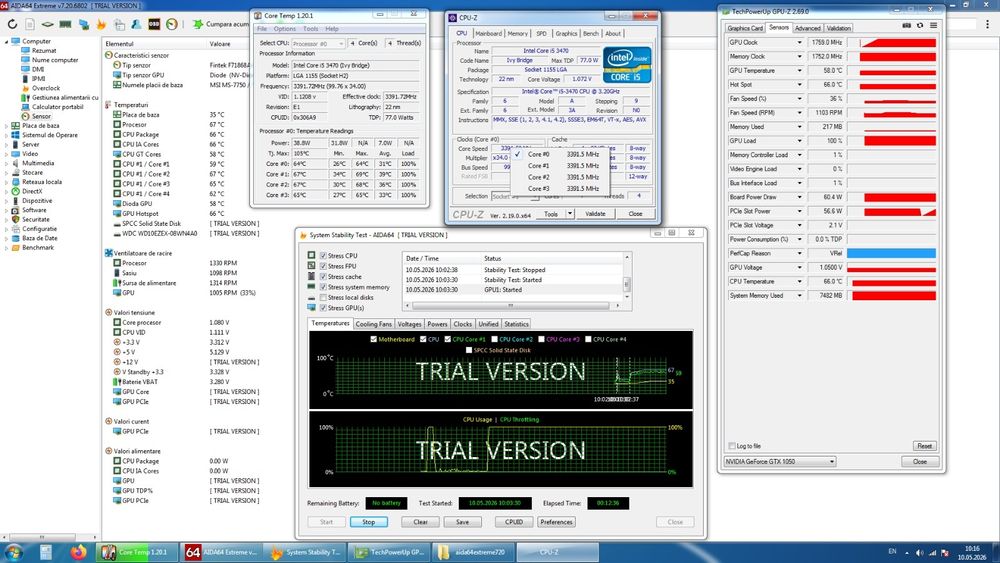
Task: Select Core #2 in CPU-Z core menu
Action: [x=560, y=177]
